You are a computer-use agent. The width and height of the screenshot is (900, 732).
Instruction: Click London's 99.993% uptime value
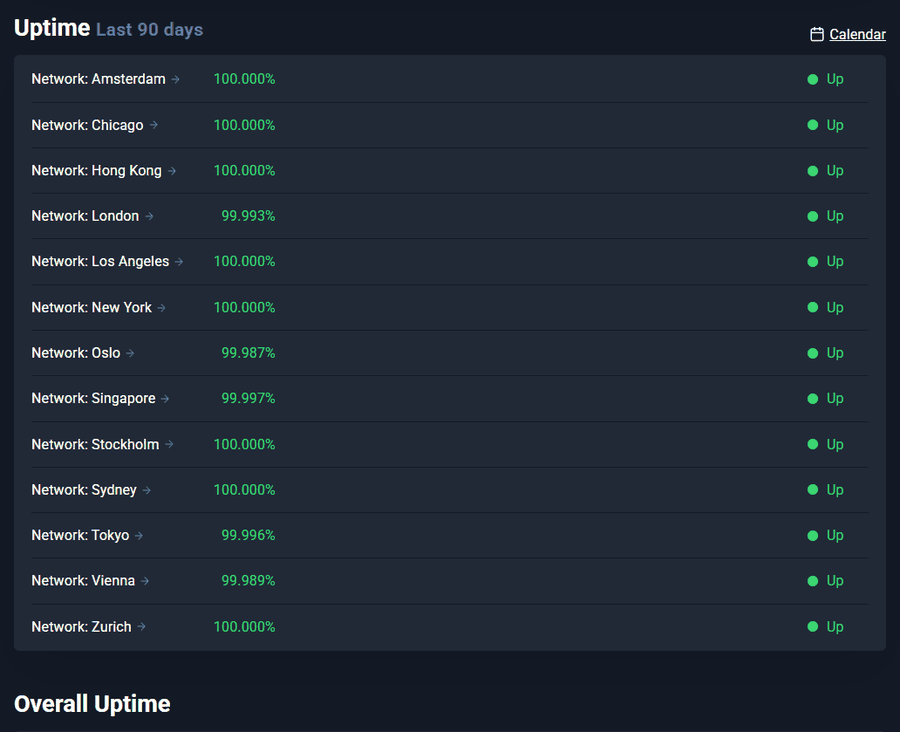(248, 216)
